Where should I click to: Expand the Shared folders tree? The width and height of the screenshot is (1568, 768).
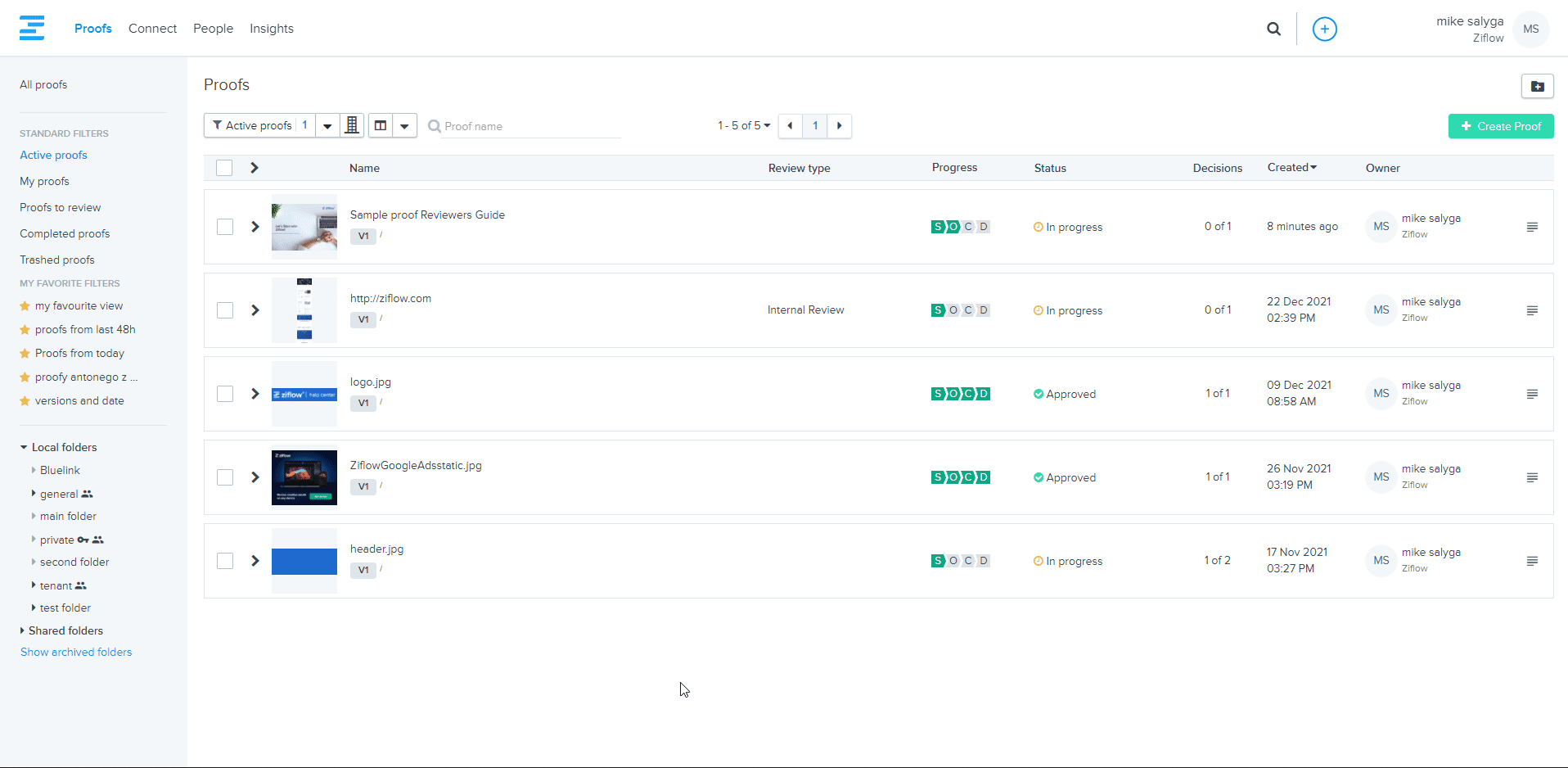tap(22, 630)
